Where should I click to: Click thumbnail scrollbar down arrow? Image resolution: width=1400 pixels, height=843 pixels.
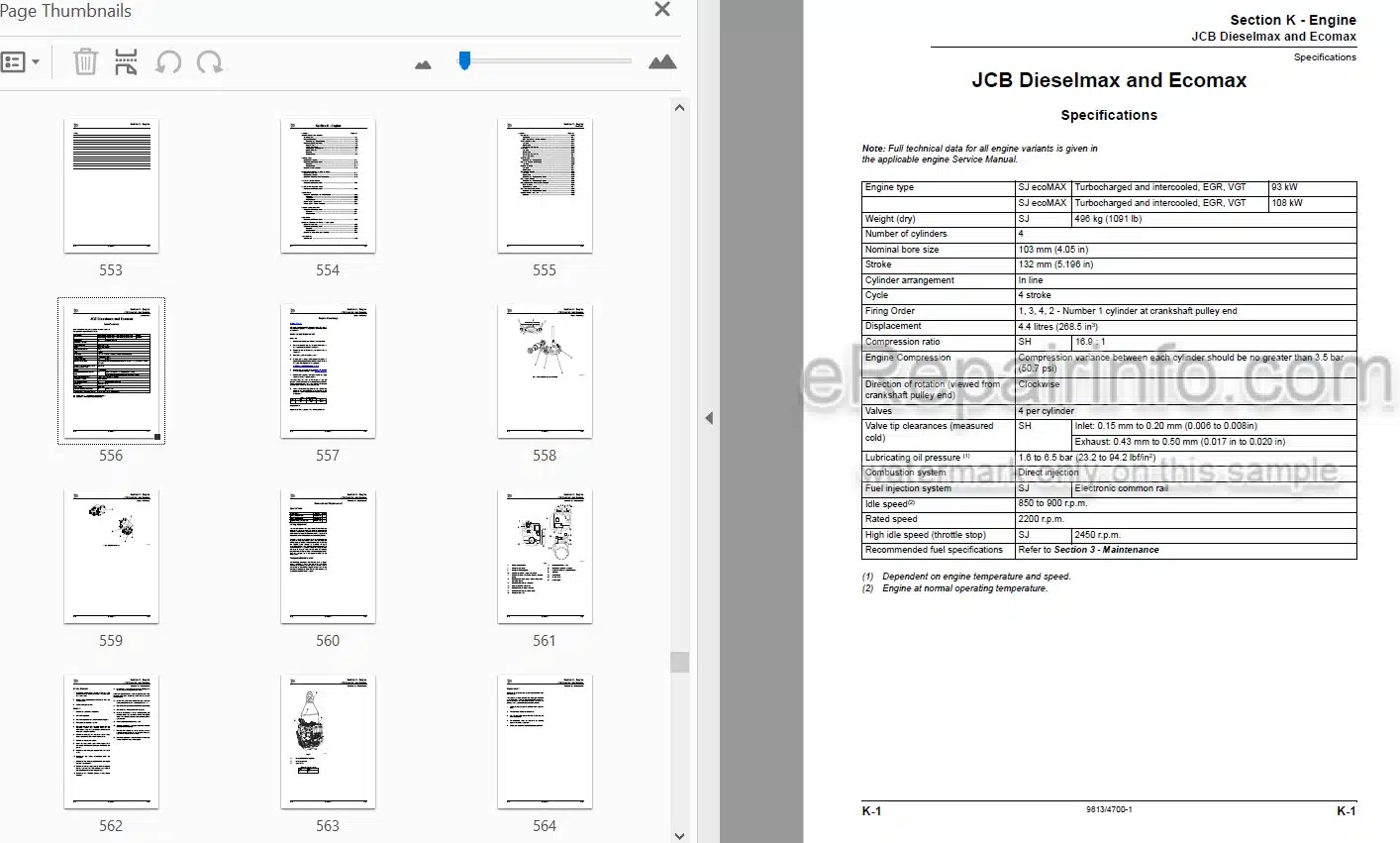pyautogui.click(x=679, y=835)
